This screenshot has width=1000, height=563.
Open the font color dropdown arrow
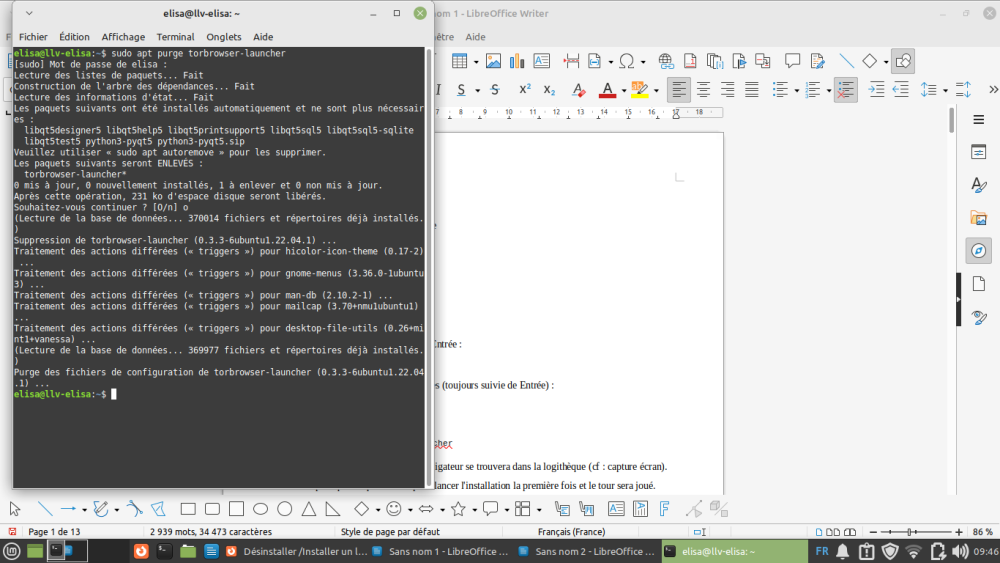coord(624,89)
